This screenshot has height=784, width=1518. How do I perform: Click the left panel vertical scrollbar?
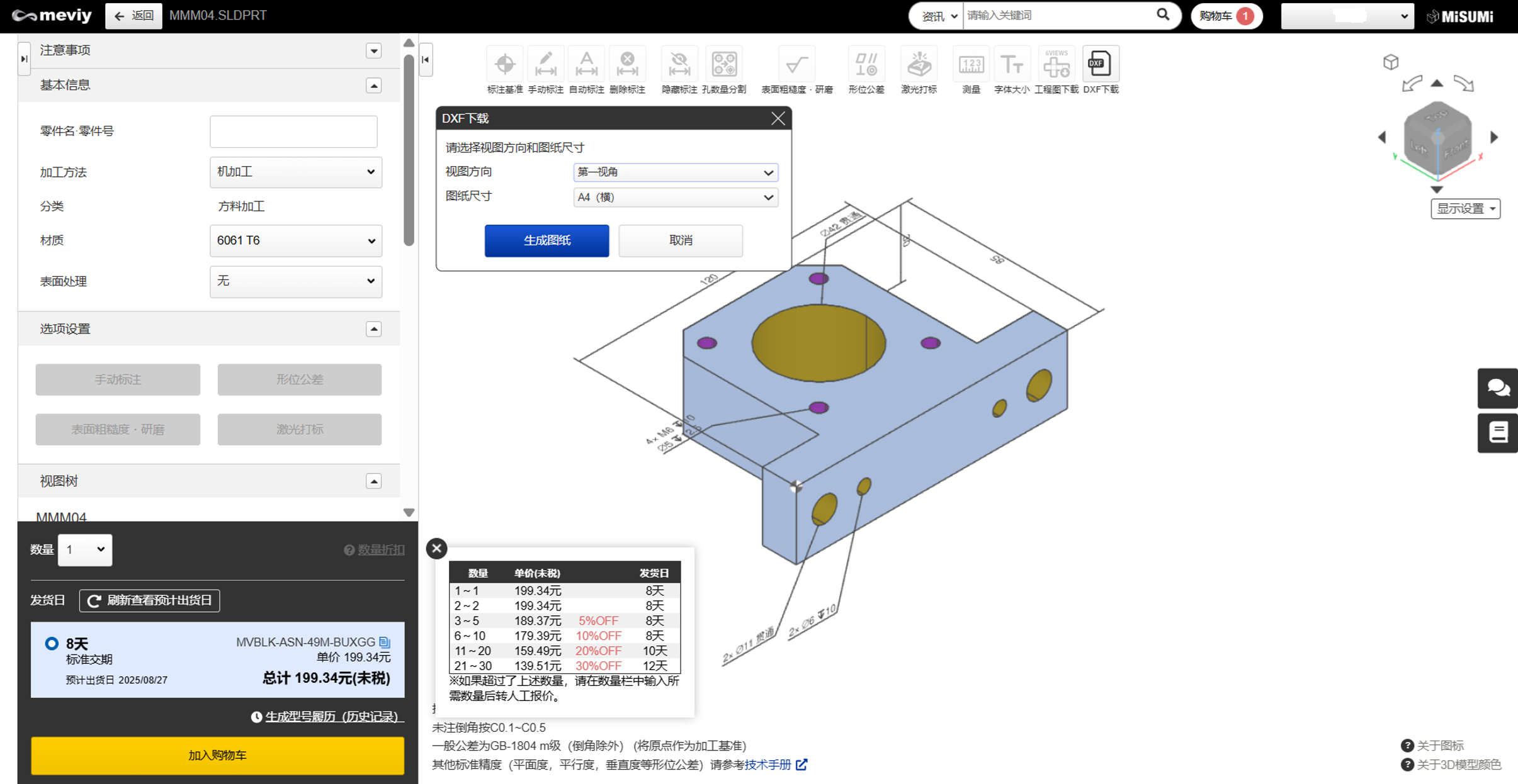click(409, 150)
